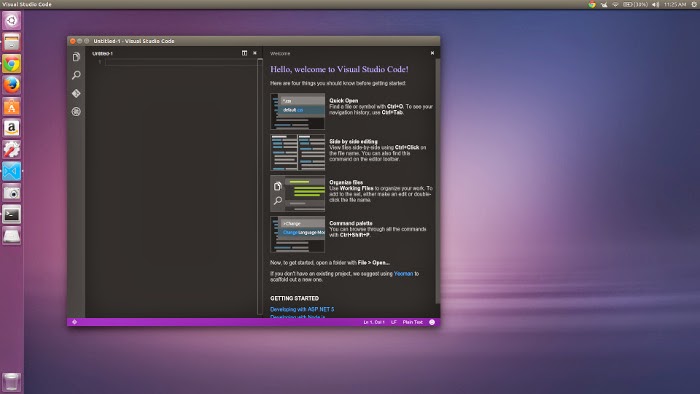Close the Untitled-1 editor

point(255,53)
